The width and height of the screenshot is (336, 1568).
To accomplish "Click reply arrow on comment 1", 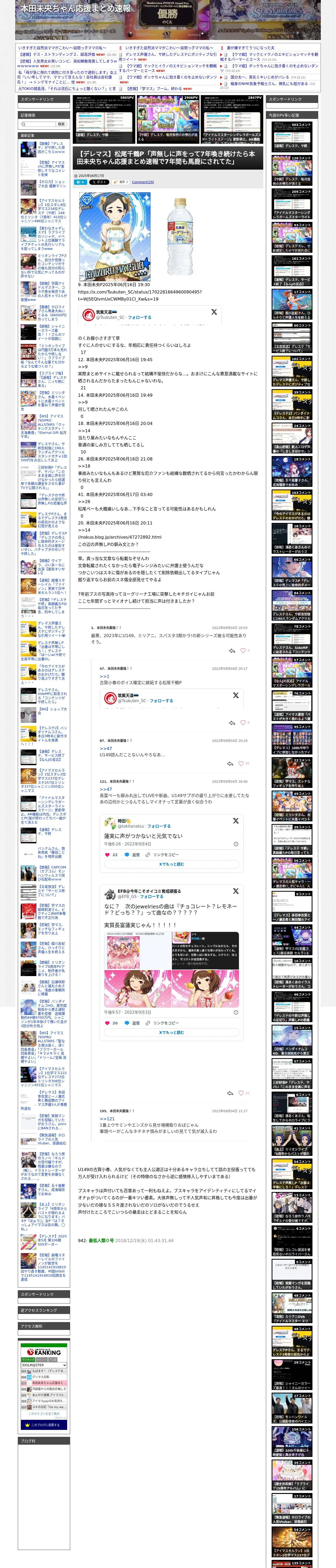I will tap(232, 651).
